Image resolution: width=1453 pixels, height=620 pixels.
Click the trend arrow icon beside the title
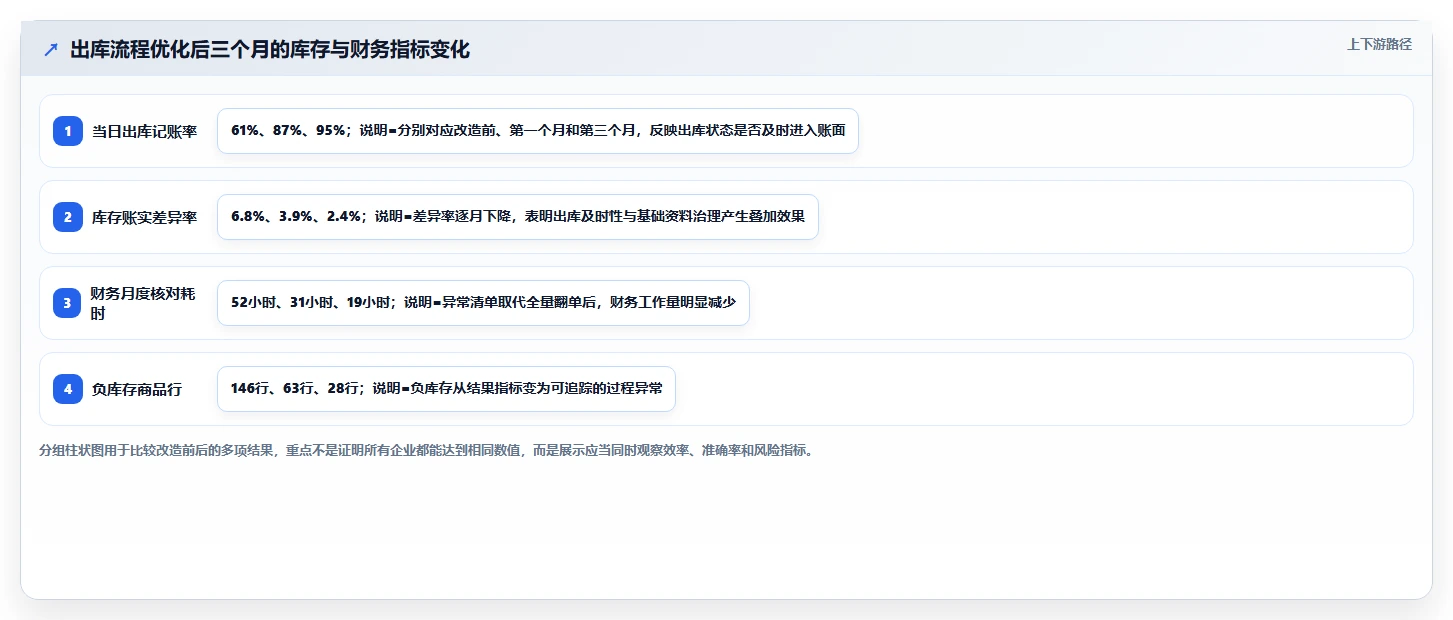click(51, 50)
